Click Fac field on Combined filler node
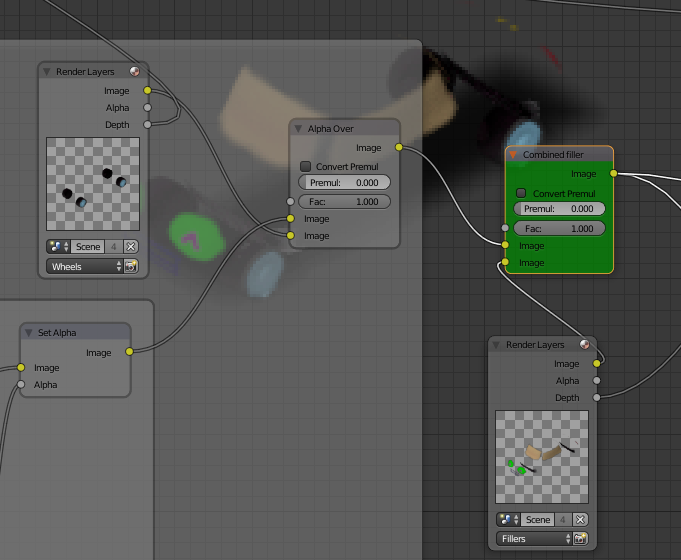This screenshot has height=560, width=681. point(559,229)
